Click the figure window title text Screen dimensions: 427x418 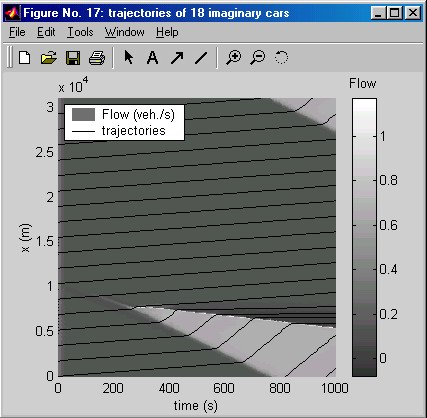pyautogui.click(x=156, y=13)
